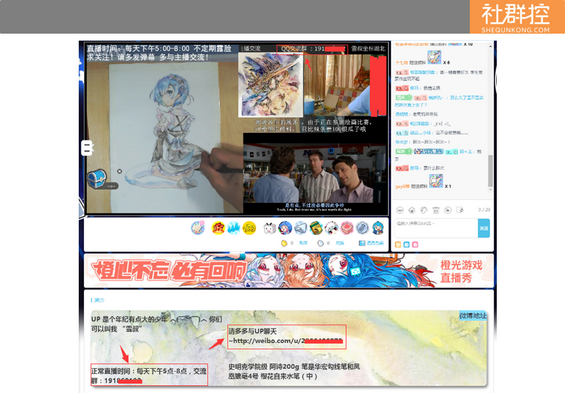This screenshot has height=393, width=565.
Task: Choose the red-and-yellow character gift icon
Action: pyautogui.click(x=218, y=228)
